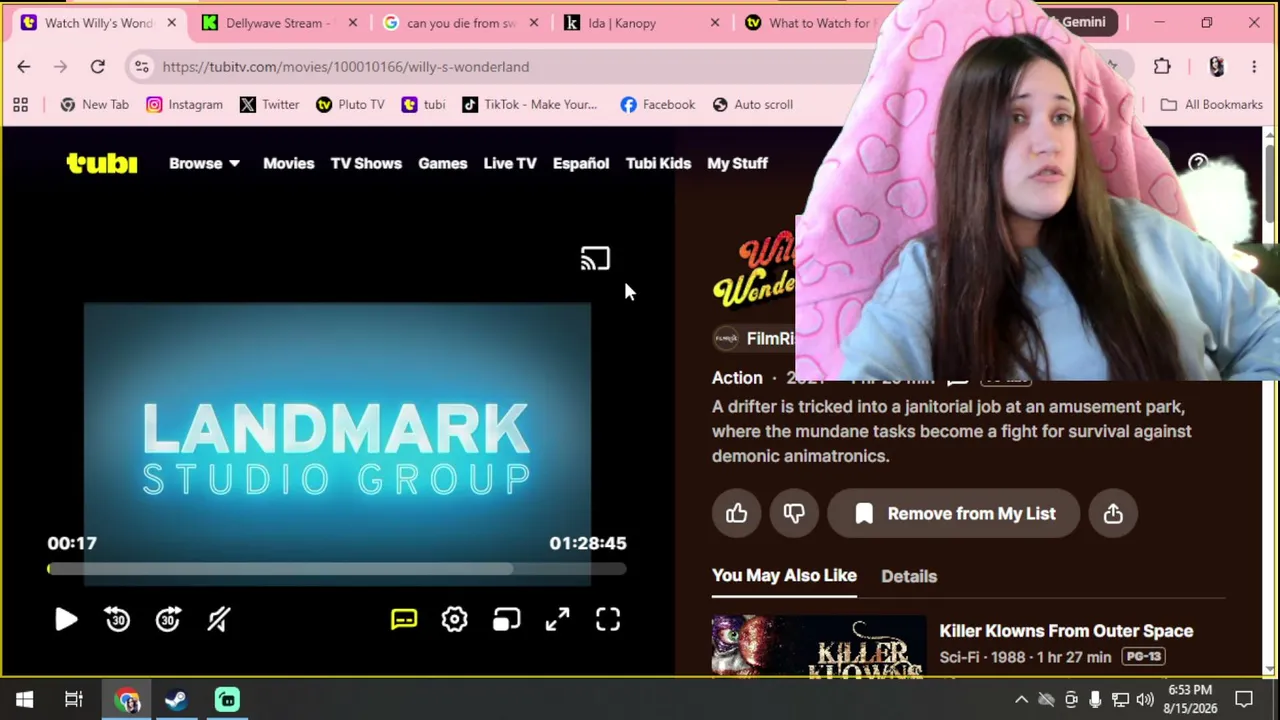The height and width of the screenshot is (720, 1280).
Task: View site information icon in address bar
Action: [142, 67]
